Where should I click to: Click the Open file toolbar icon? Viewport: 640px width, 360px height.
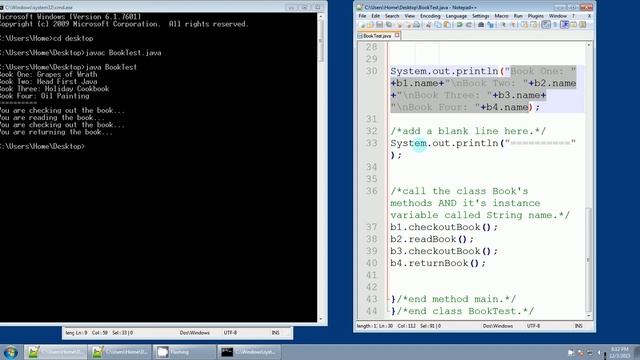(371, 25)
